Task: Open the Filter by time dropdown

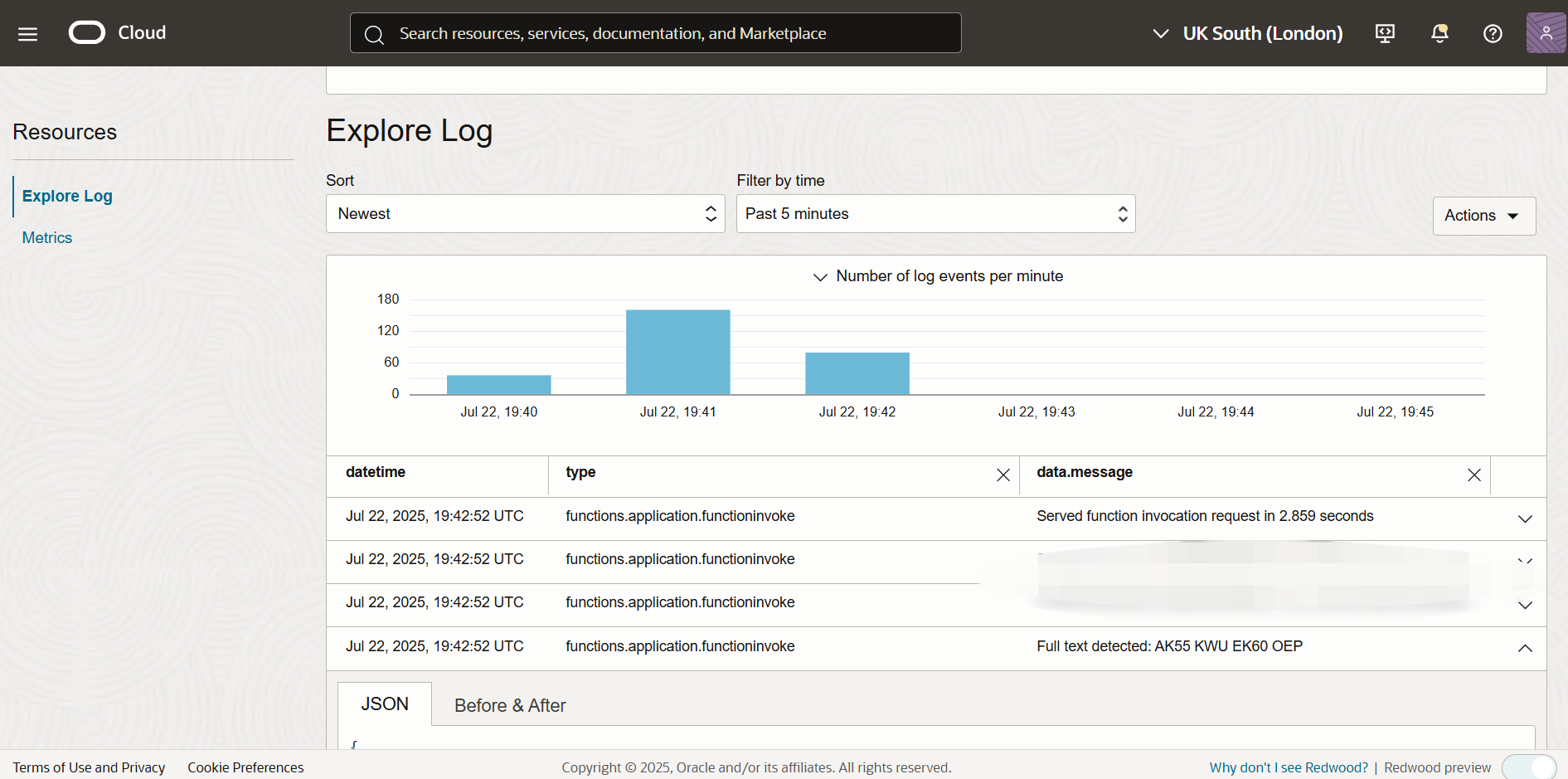Action: click(936, 214)
